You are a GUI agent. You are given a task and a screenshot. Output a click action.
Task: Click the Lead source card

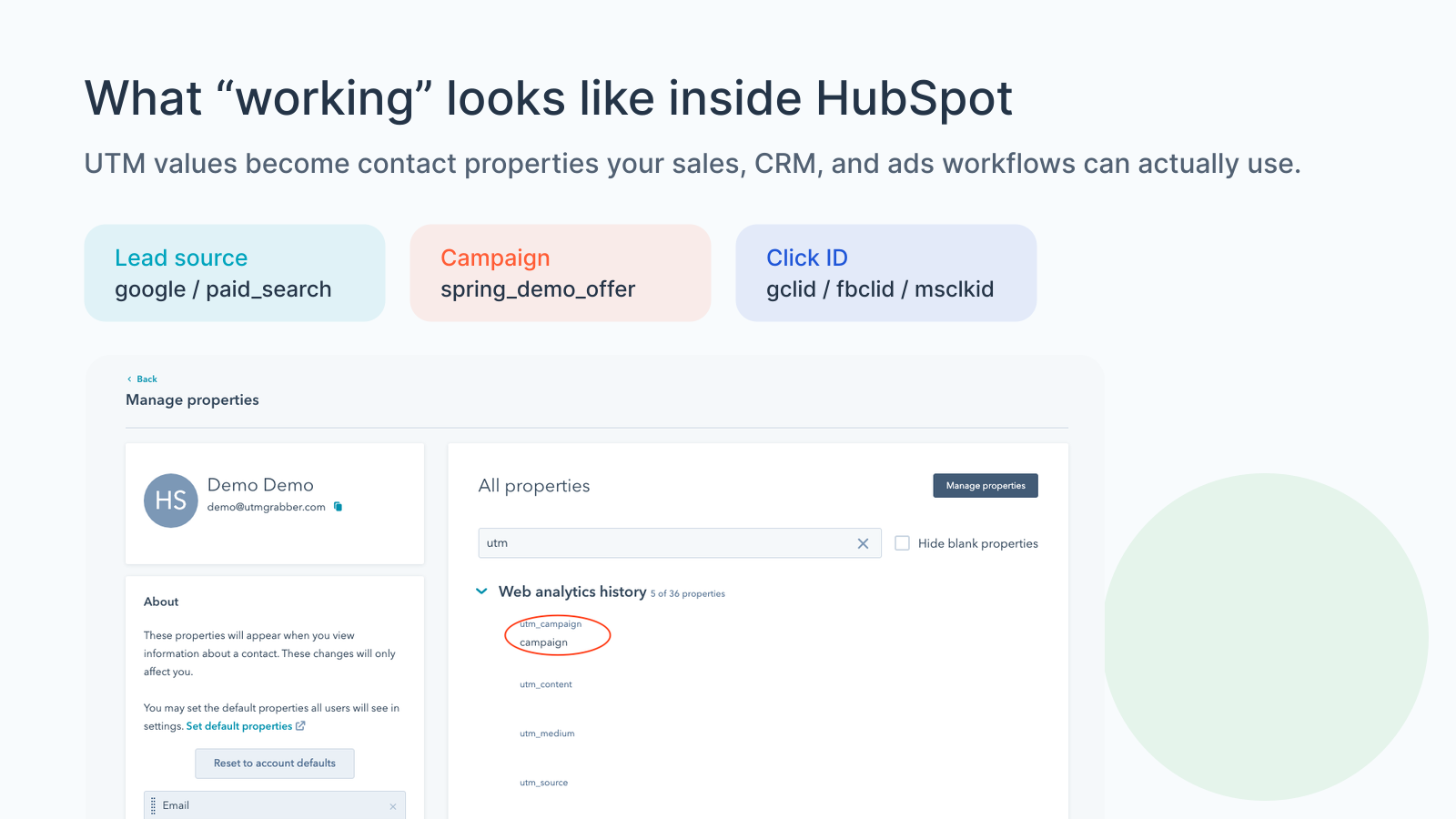tap(235, 273)
